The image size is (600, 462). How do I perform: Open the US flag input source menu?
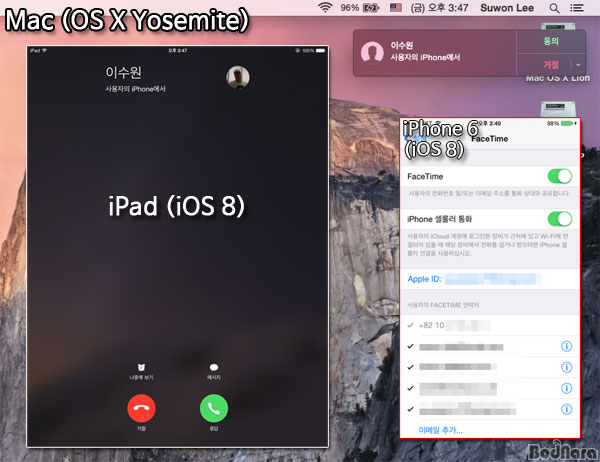click(x=396, y=8)
